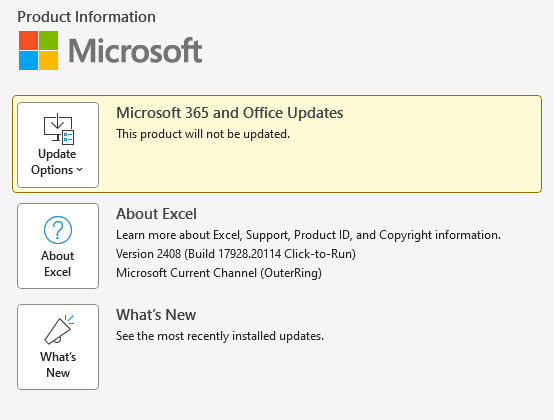This screenshot has width=554, height=420.
Task: Click the download-to-computer Update Options icon
Action: click(59, 129)
